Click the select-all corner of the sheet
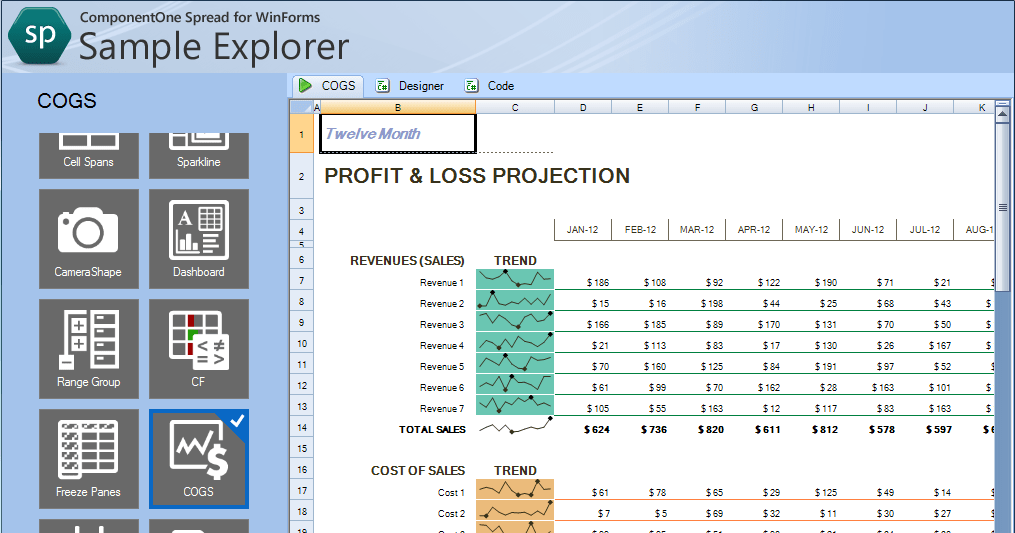Image resolution: width=1015 pixels, height=533 pixels. (x=302, y=108)
